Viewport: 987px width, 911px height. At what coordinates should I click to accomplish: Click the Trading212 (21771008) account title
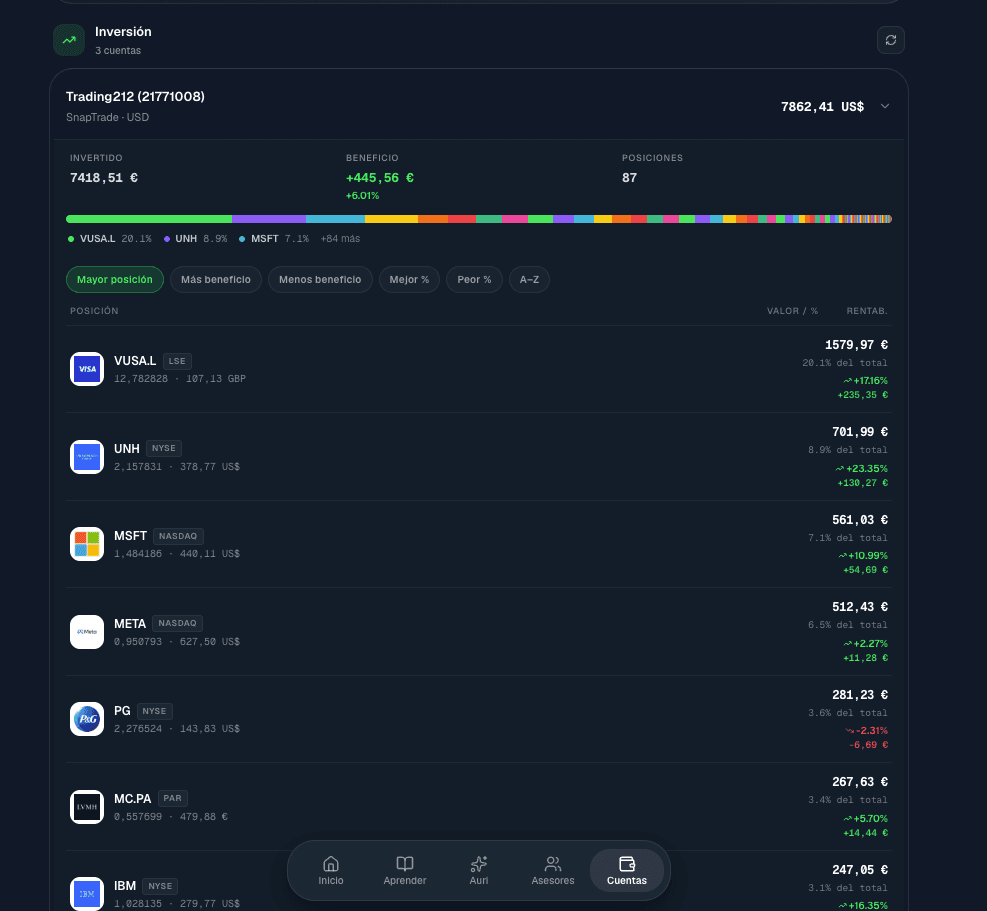click(x=135, y=96)
